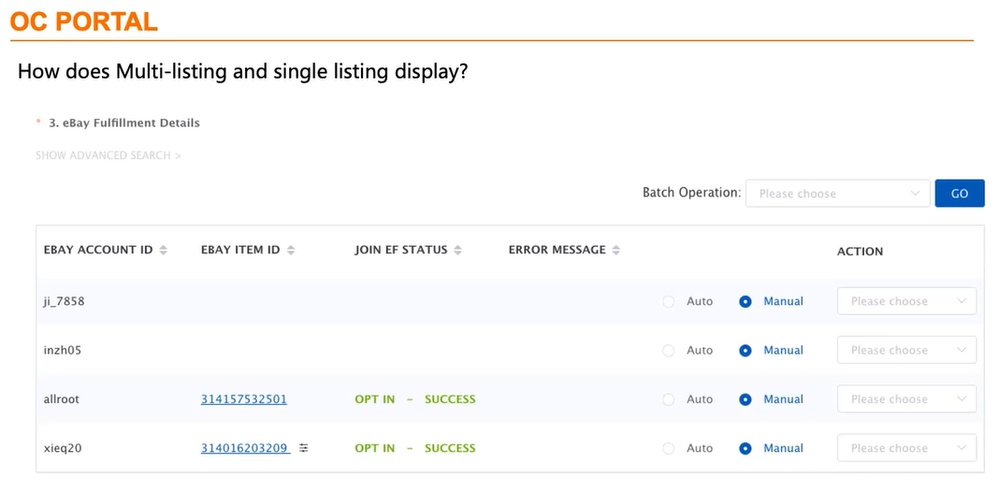Open Action dropdown for ji_7858 row
Viewport: 998px width, 479px height.
[x=906, y=301]
